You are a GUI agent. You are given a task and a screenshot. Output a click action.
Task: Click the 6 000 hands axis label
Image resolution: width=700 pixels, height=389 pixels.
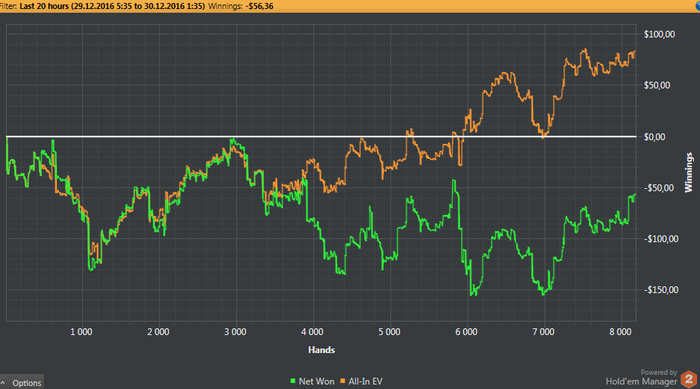[x=467, y=332]
